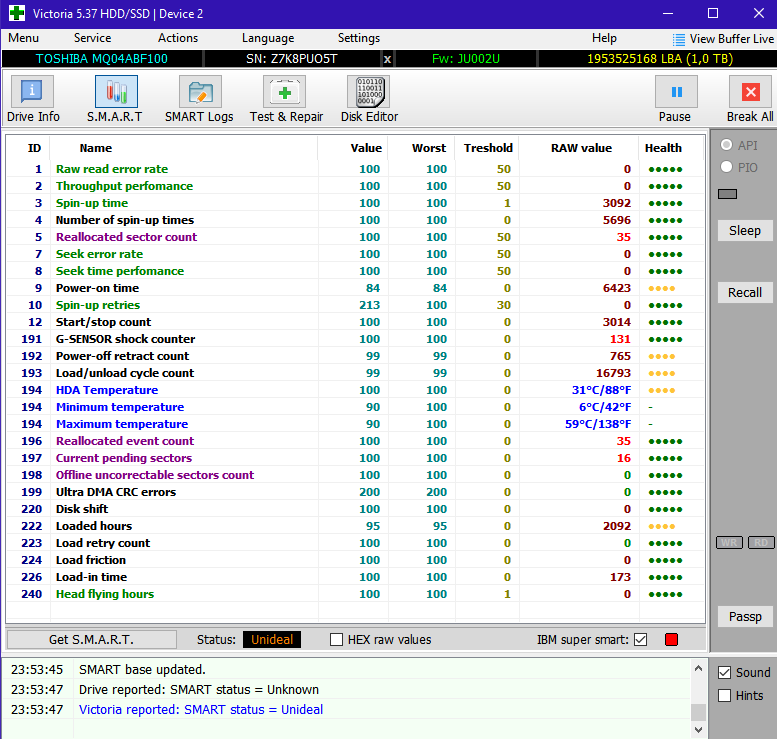Select the API radio button
Screen dimensions: 777x739
pos(726,145)
